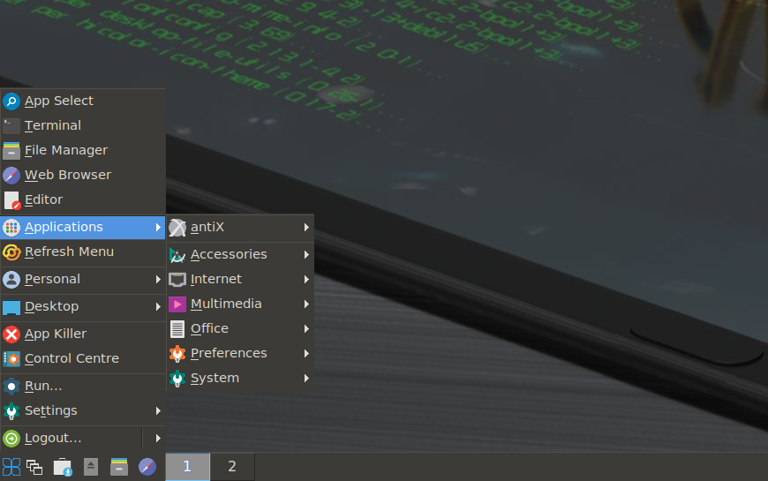768x481 pixels.
Task: Expand the Desktop submenu arrow
Action: coord(158,307)
